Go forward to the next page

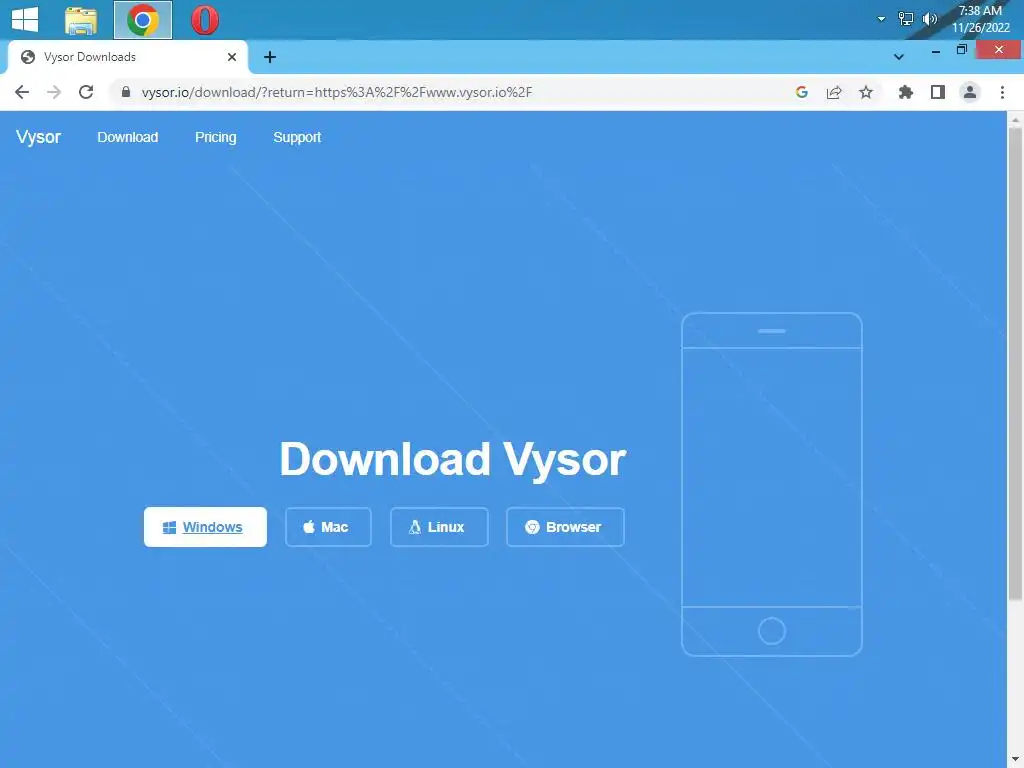(x=54, y=92)
